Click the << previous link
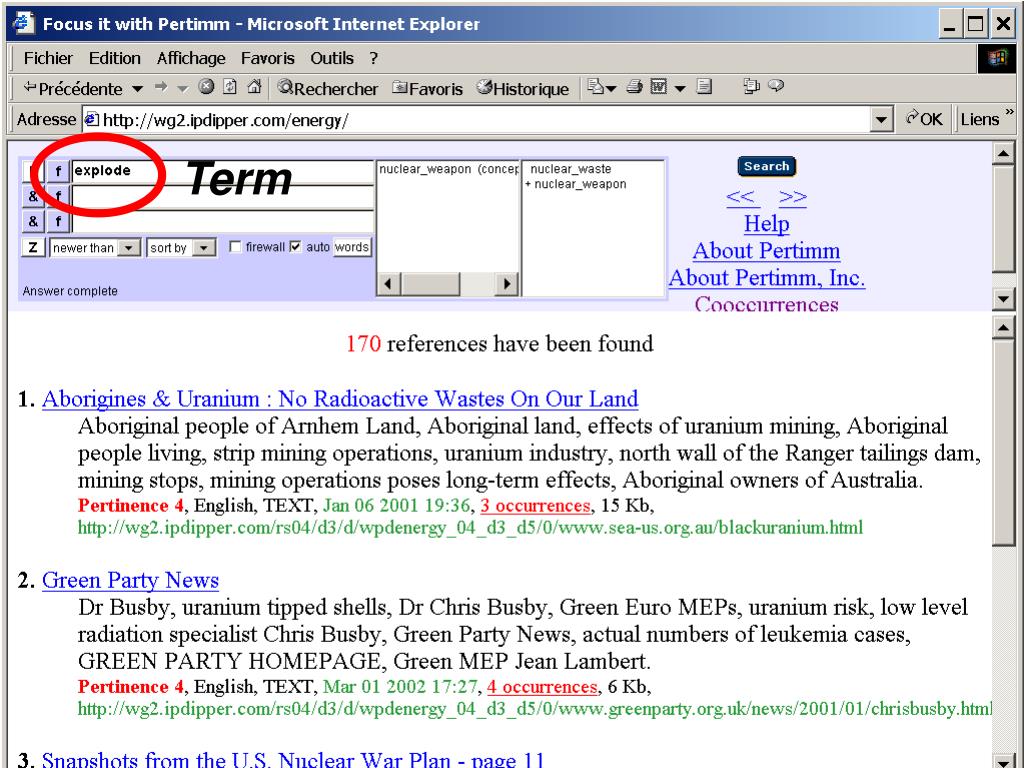Screen dimensions: 1024x768 (741, 196)
